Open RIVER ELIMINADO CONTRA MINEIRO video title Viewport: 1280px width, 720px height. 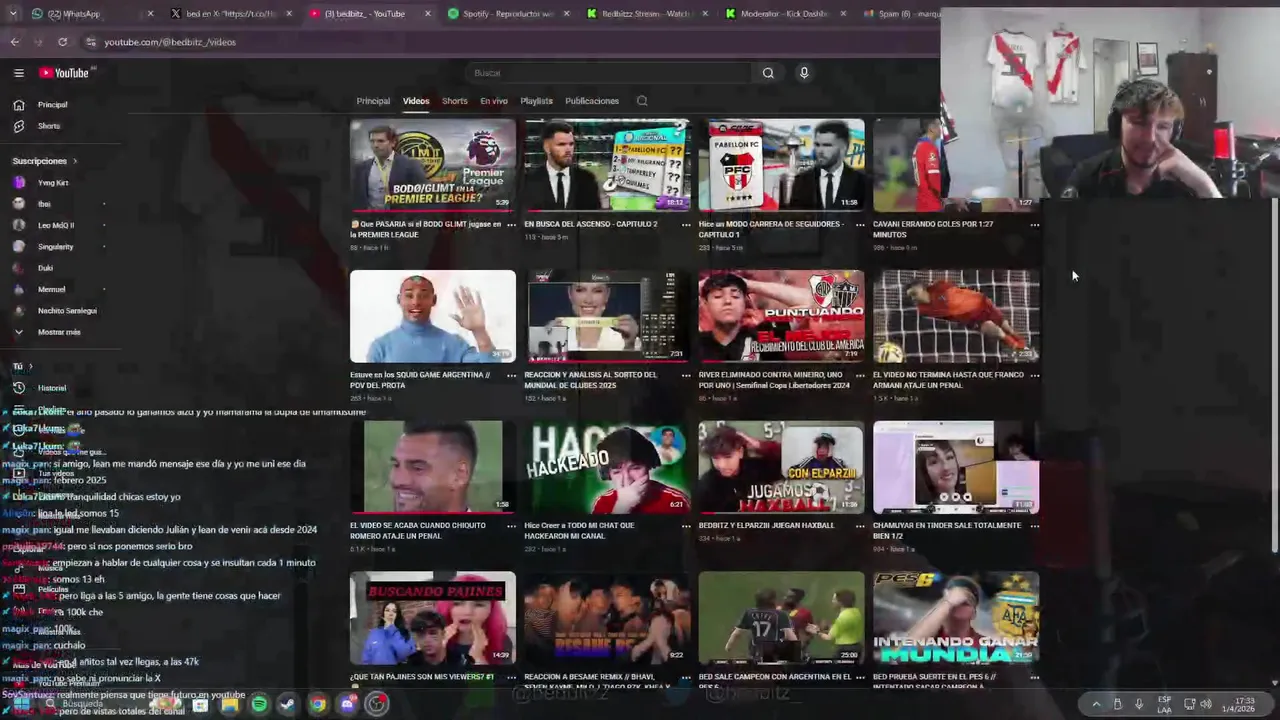774,380
